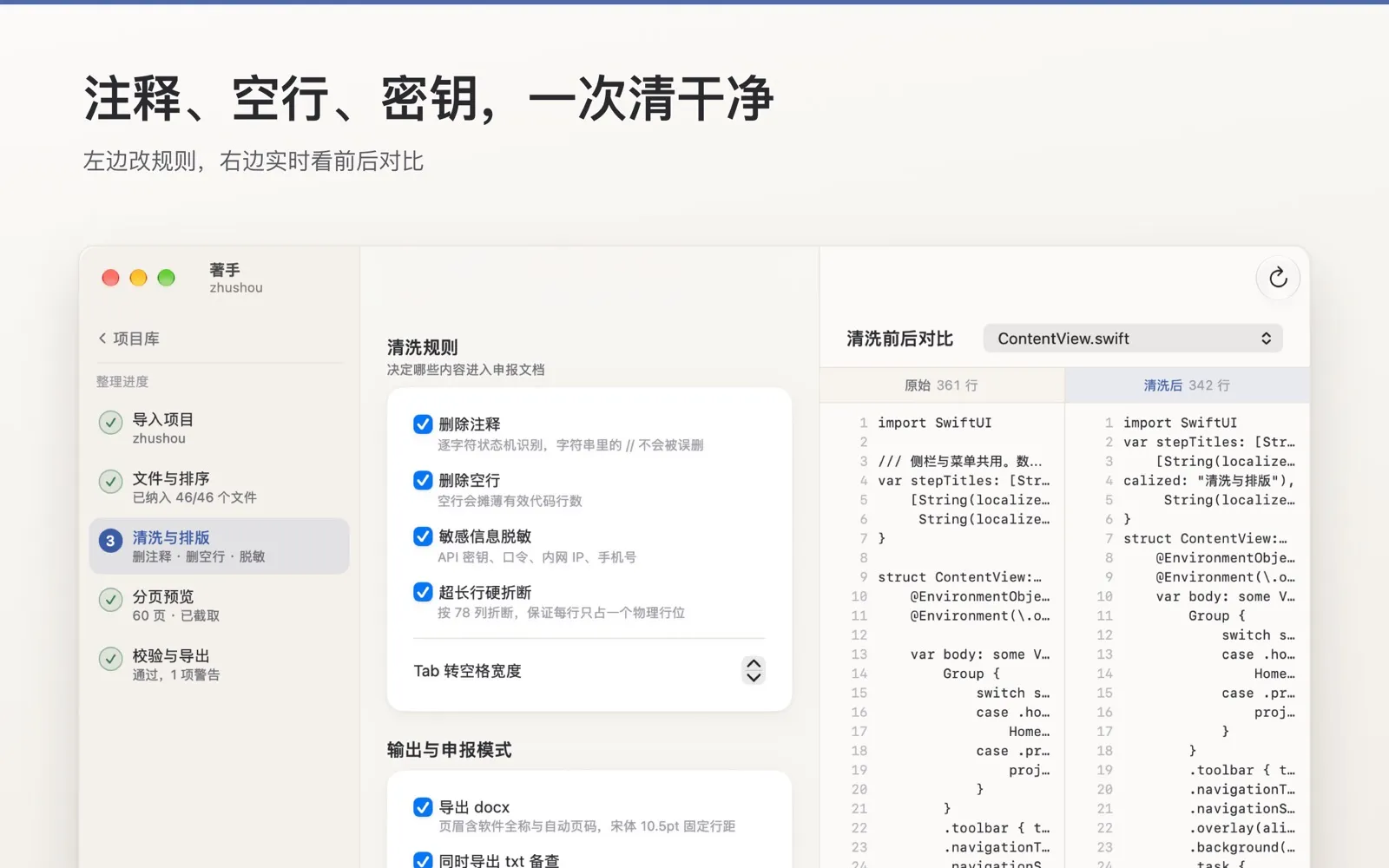Select the 清洗与排版 step
The height and width of the screenshot is (868, 1389).
(x=219, y=546)
